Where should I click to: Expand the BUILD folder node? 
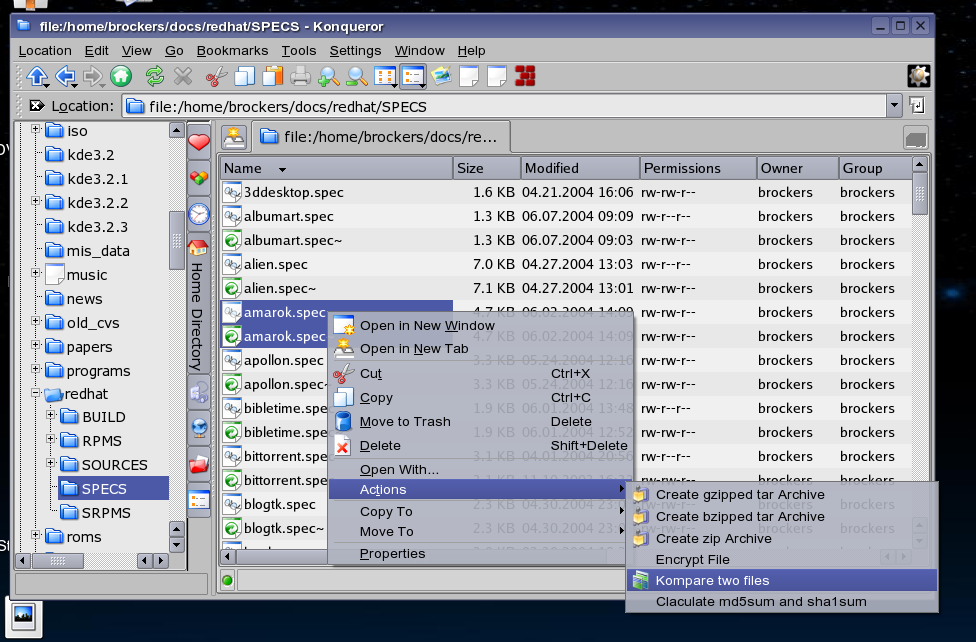(x=51, y=415)
